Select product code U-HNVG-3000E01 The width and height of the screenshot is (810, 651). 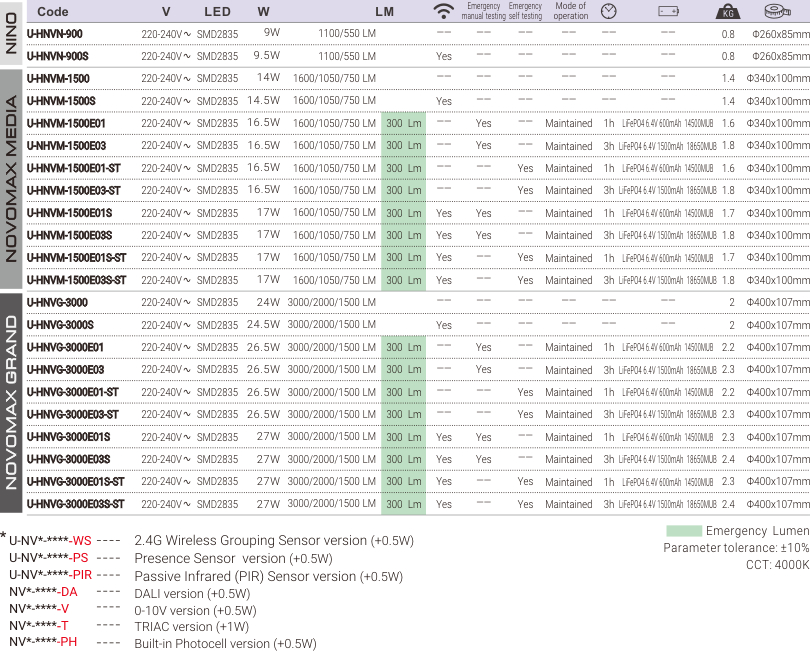[65, 347]
